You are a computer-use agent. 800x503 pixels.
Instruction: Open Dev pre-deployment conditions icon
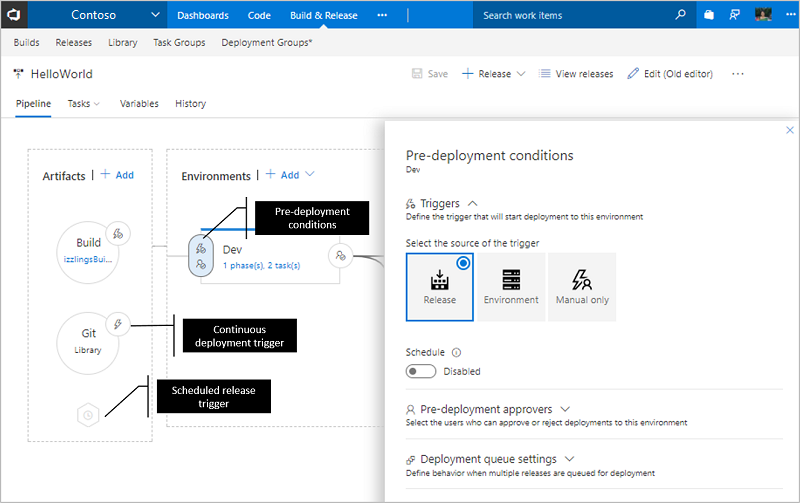click(x=201, y=256)
